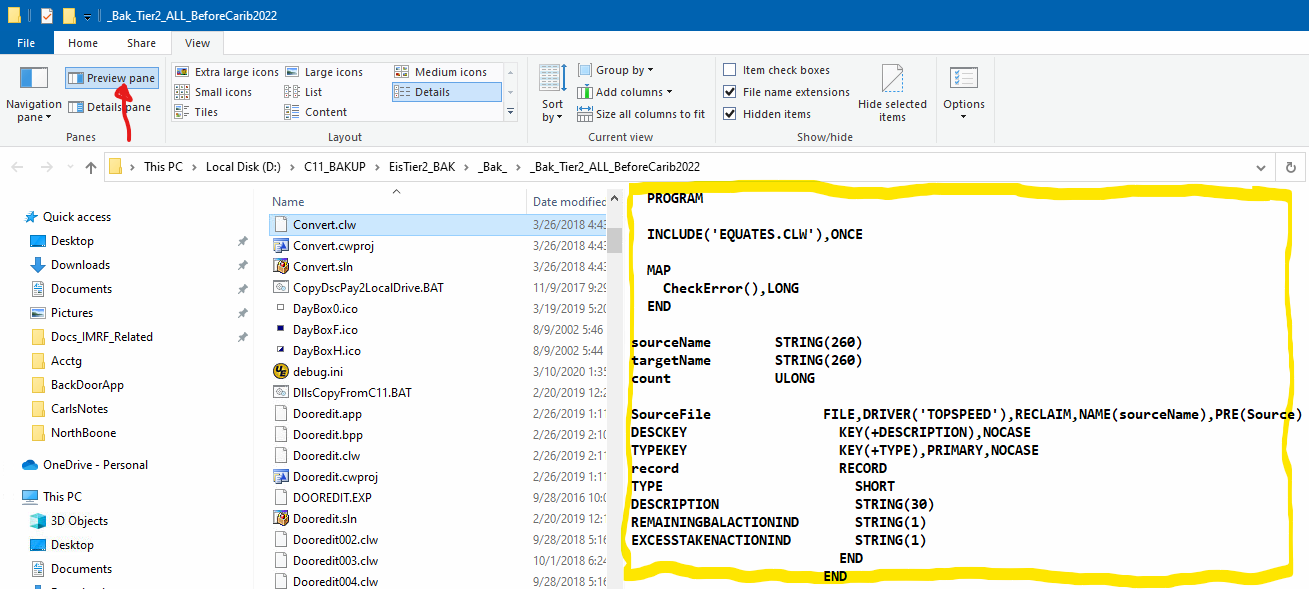This screenshot has width=1309, height=589.
Task: Toggle Hidden items checkbox
Action: point(730,114)
